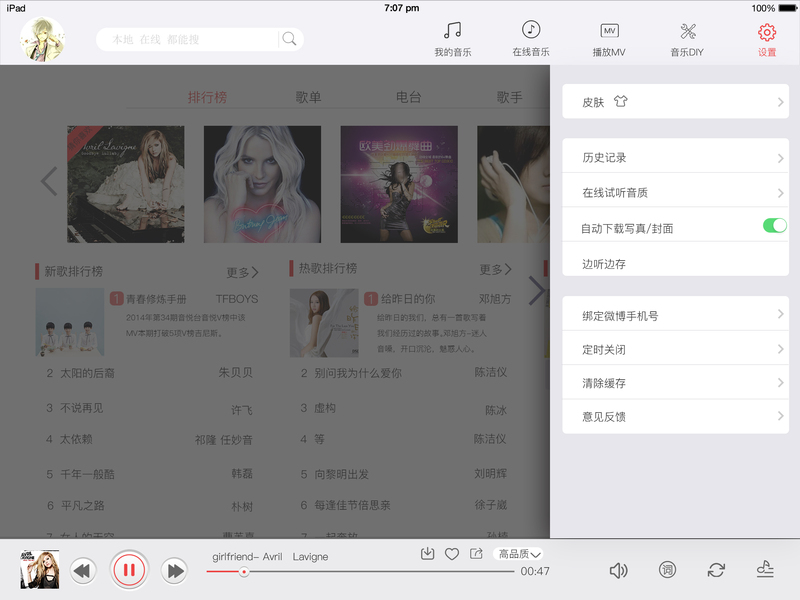
Task: Play song 太阳的后裔
Action: point(87,373)
